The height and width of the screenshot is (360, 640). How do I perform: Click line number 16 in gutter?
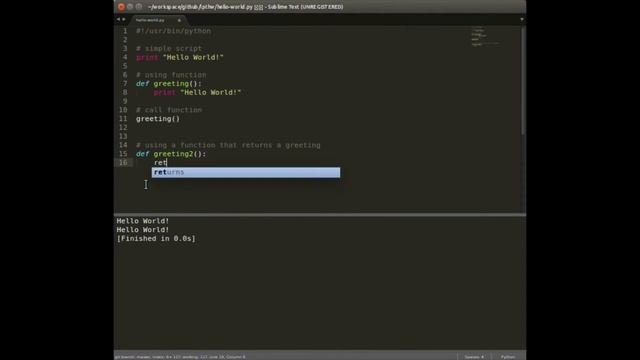coord(123,162)
